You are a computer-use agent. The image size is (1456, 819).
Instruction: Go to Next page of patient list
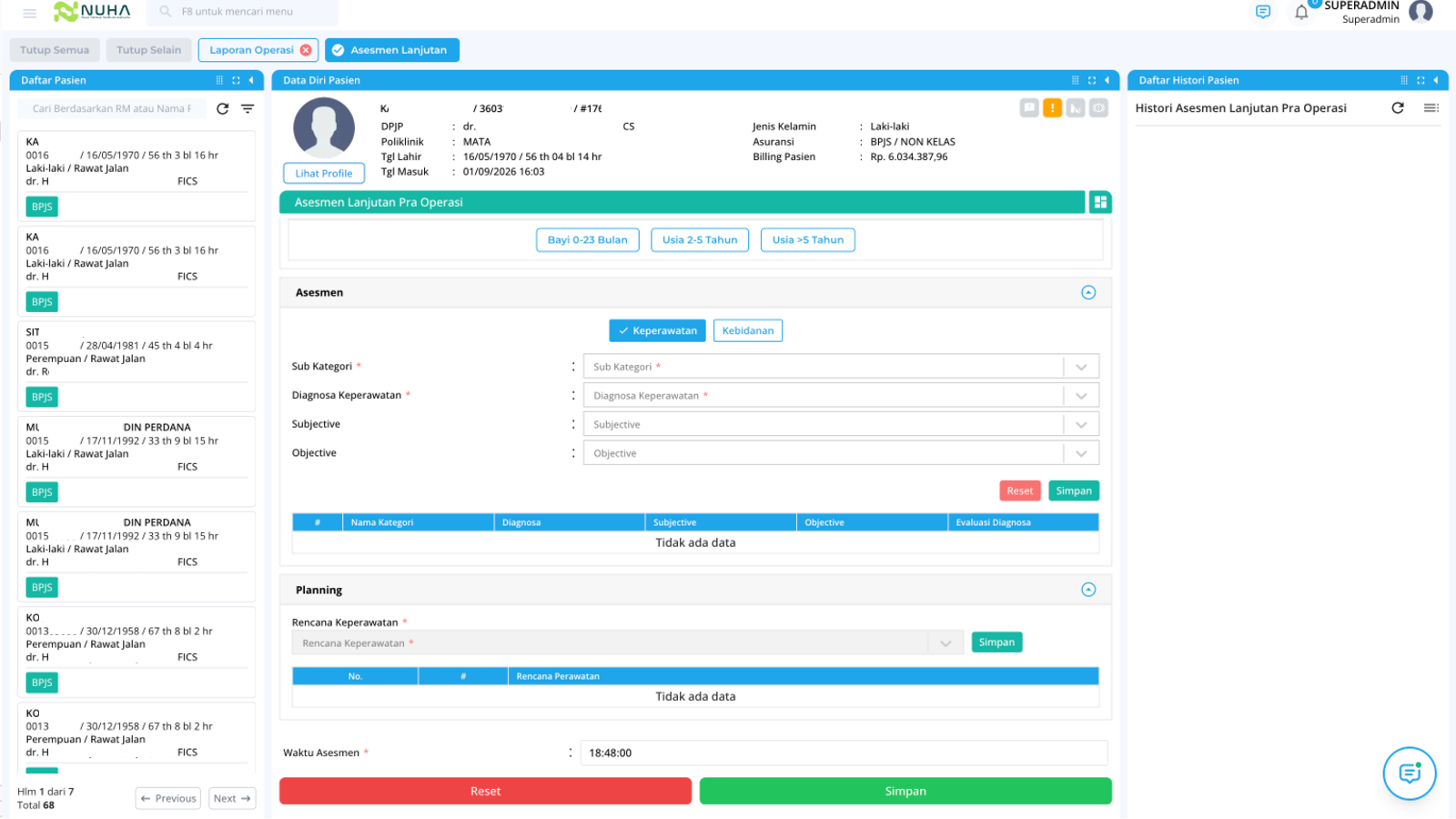(x=232, y=798)
